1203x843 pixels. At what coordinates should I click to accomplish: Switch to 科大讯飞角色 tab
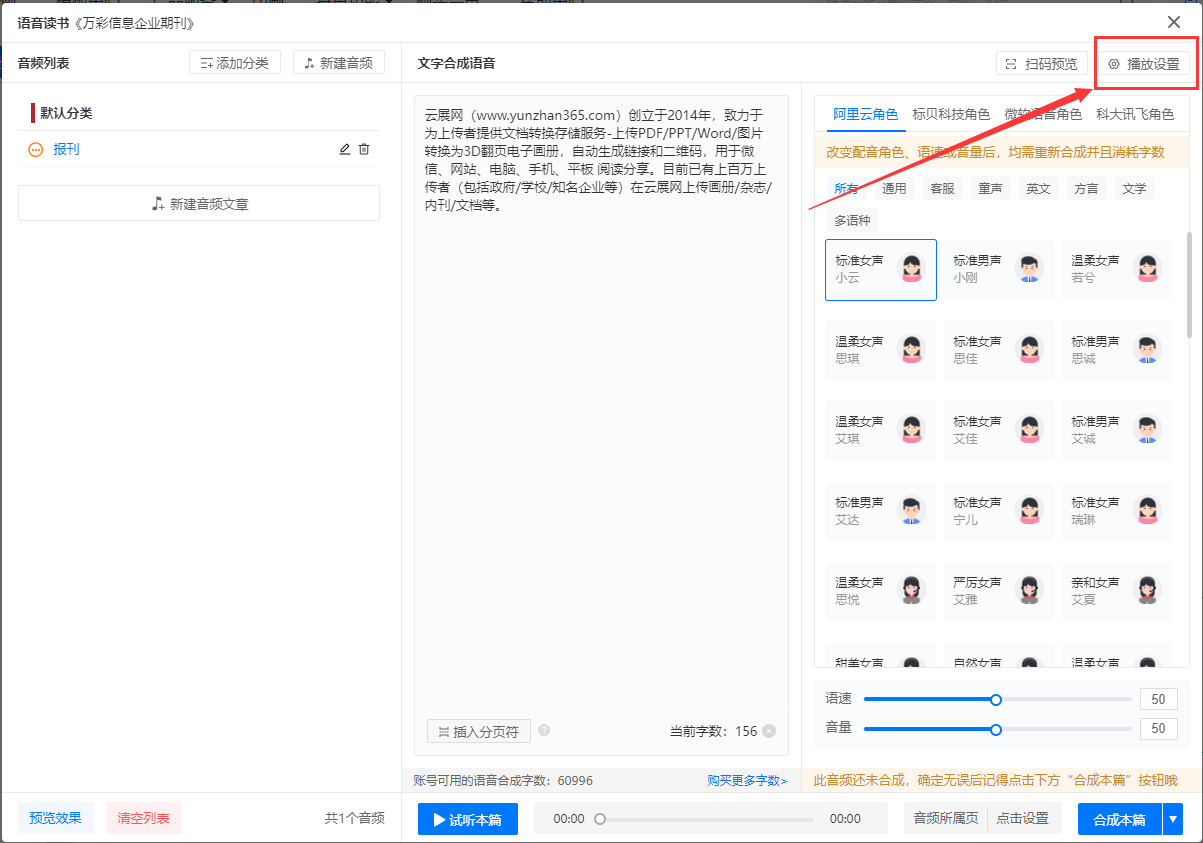(x=1135, y=114)
